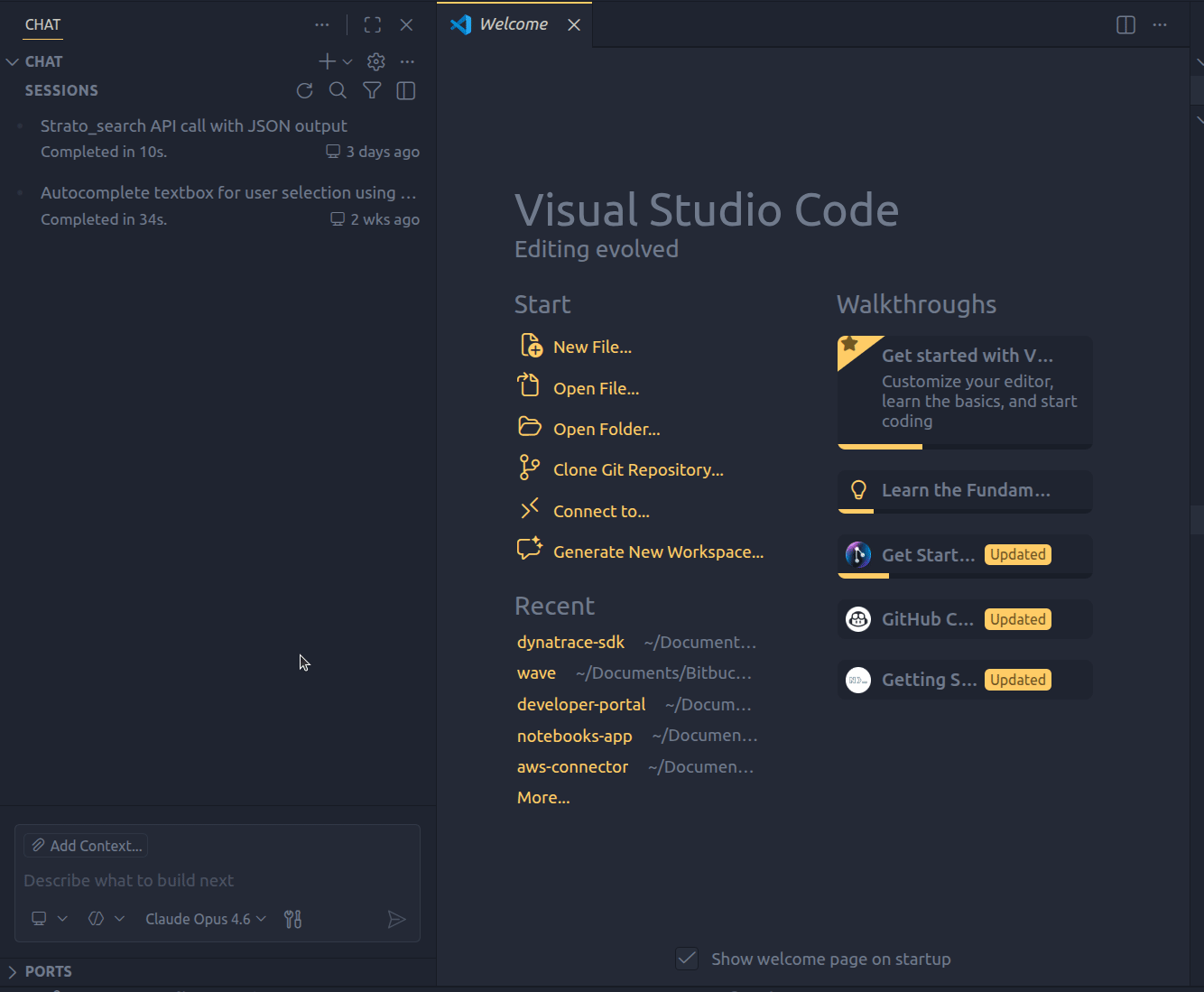
Task: Click inside the Describe what to build field
Action: click(x=128, y=880)
